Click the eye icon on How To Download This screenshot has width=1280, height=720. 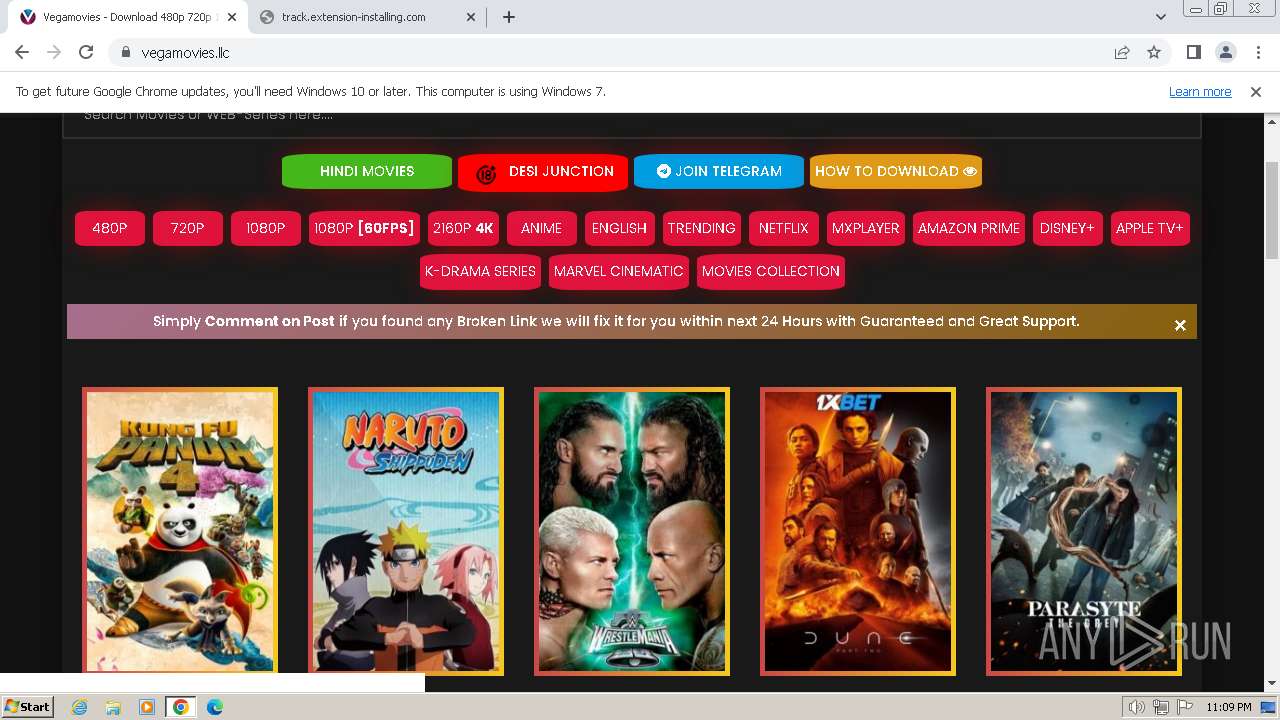point(969,172)
